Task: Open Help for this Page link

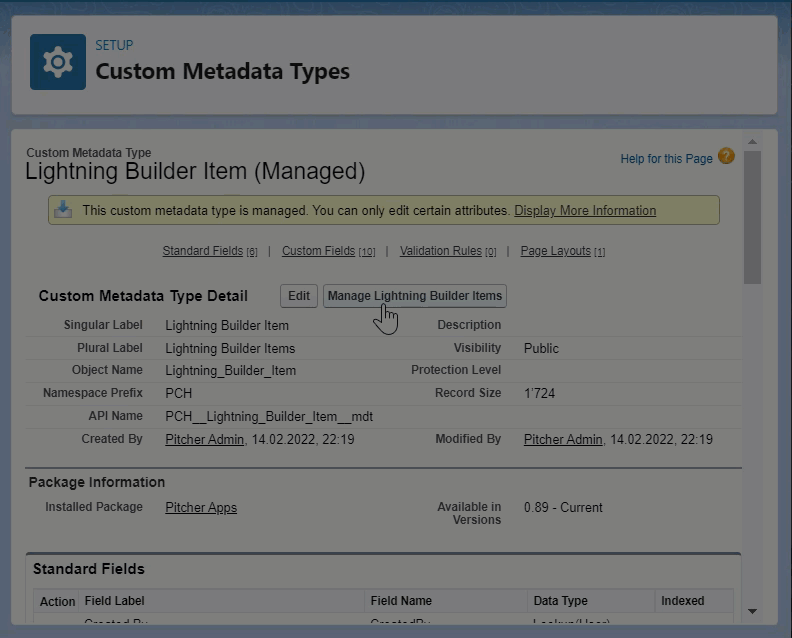Action: [666, 159]
